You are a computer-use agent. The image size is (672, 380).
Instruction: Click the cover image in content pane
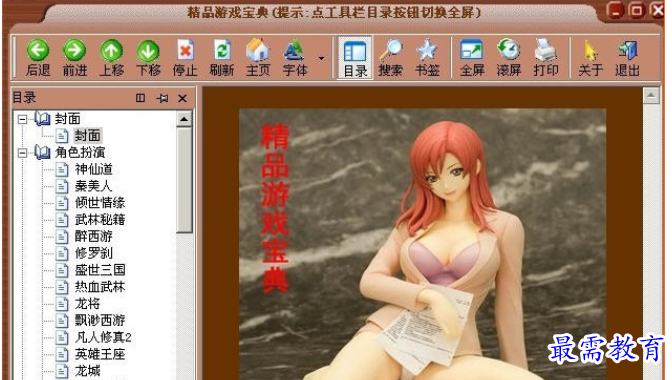[422, 244]
